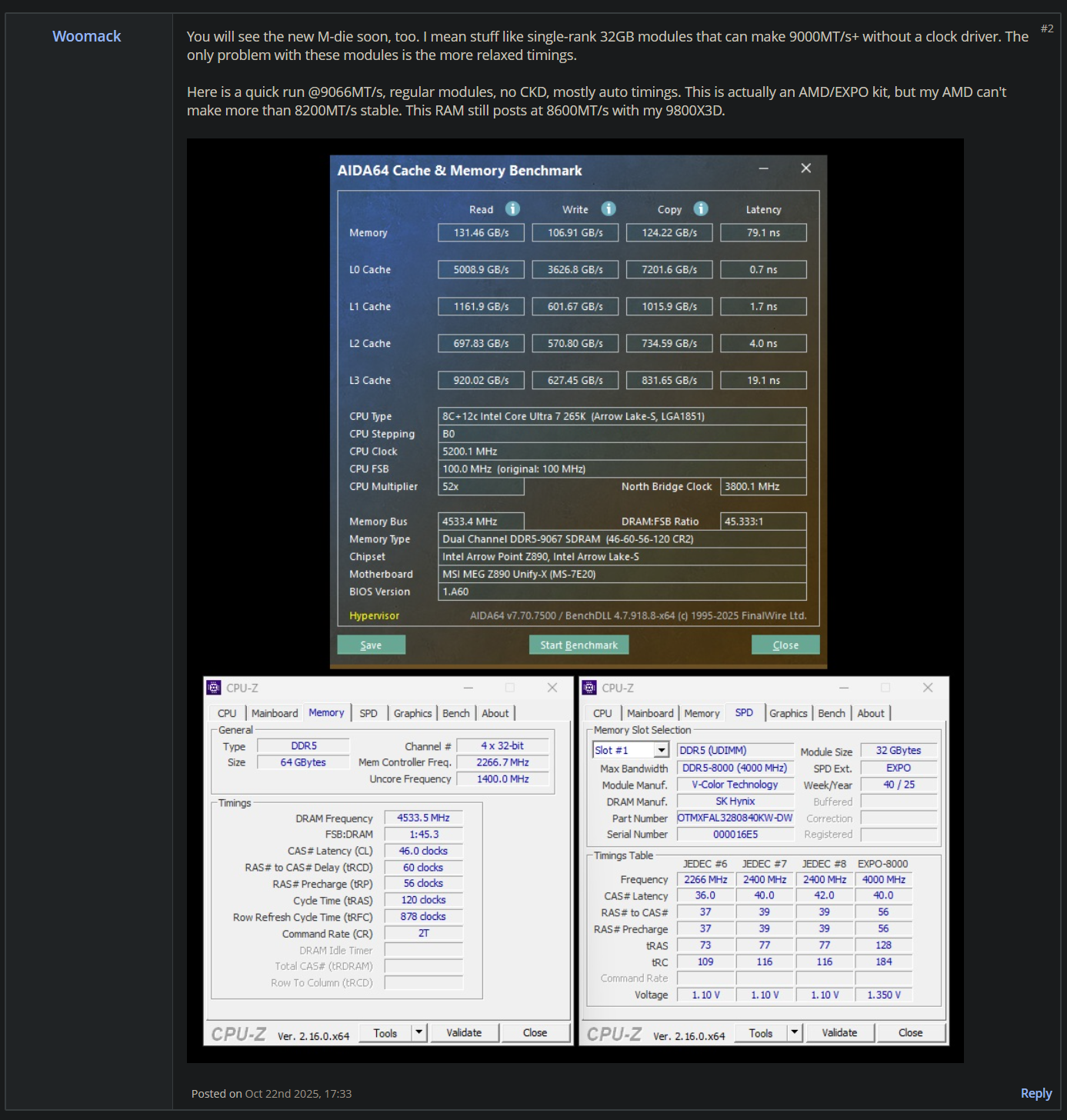Click the Module Size value 32 GBytes

(x=899, y=750)
